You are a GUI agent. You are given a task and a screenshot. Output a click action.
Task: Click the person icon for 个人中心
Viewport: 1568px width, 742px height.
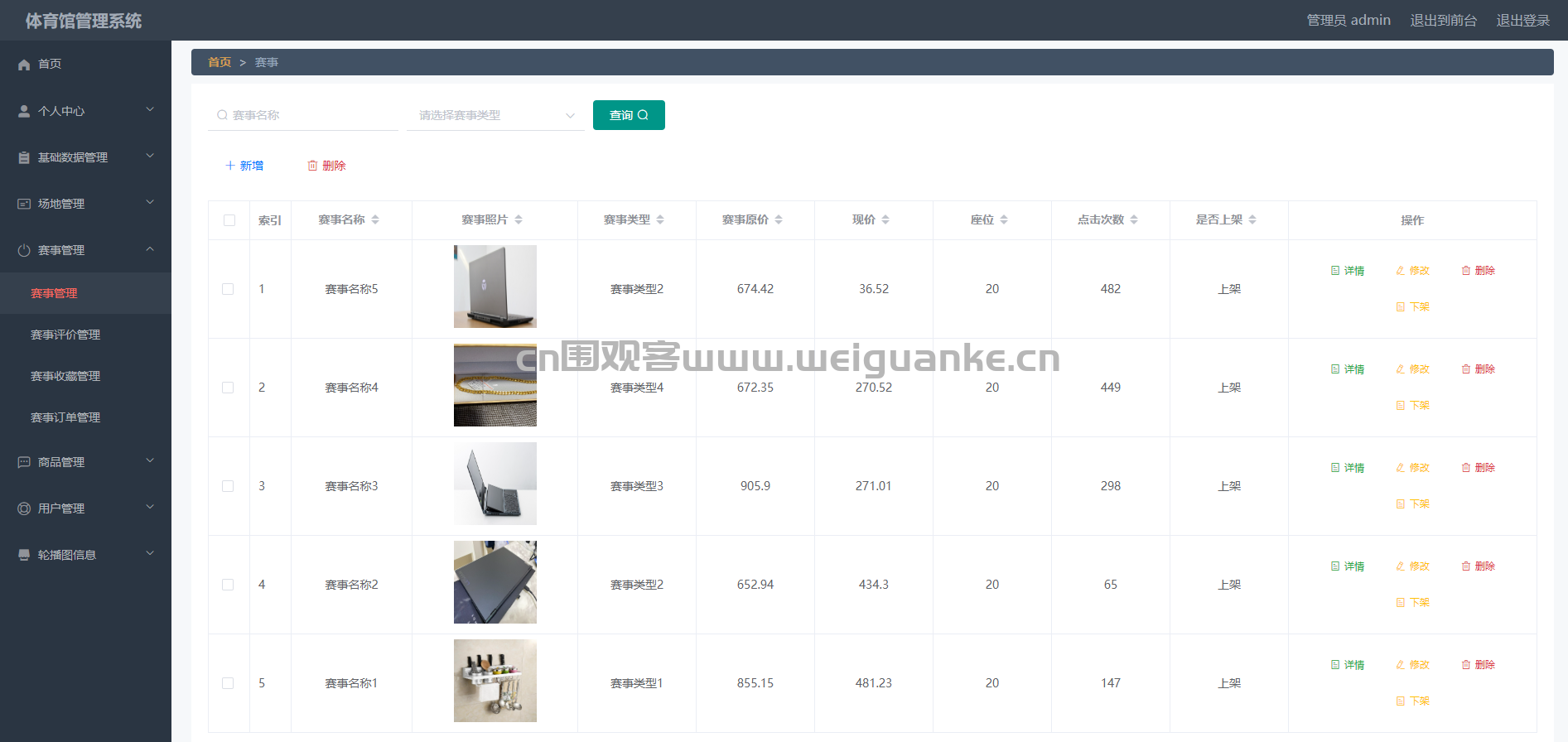pos(24,111)
